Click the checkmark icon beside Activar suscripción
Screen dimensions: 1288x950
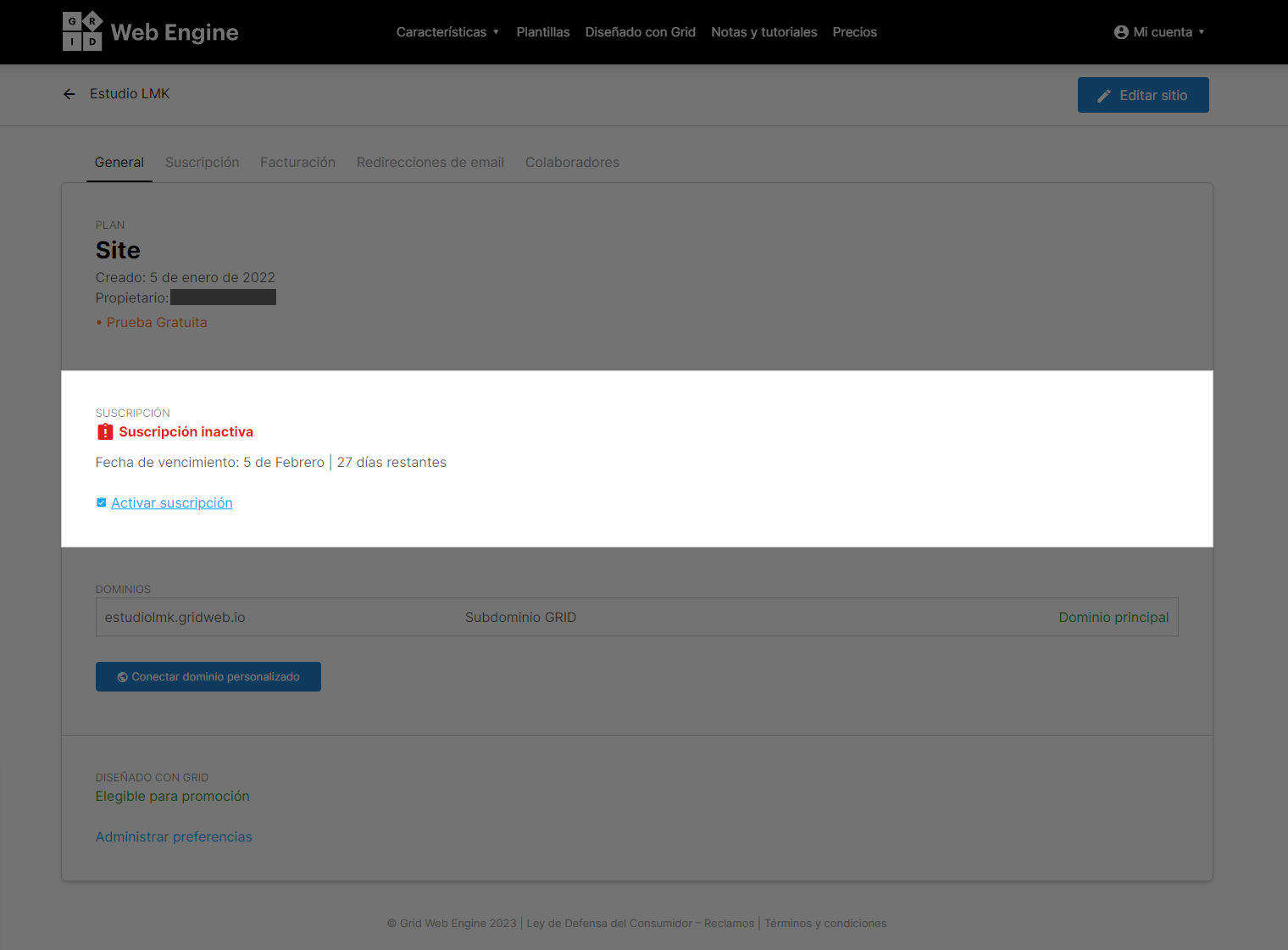coord(102,503)
